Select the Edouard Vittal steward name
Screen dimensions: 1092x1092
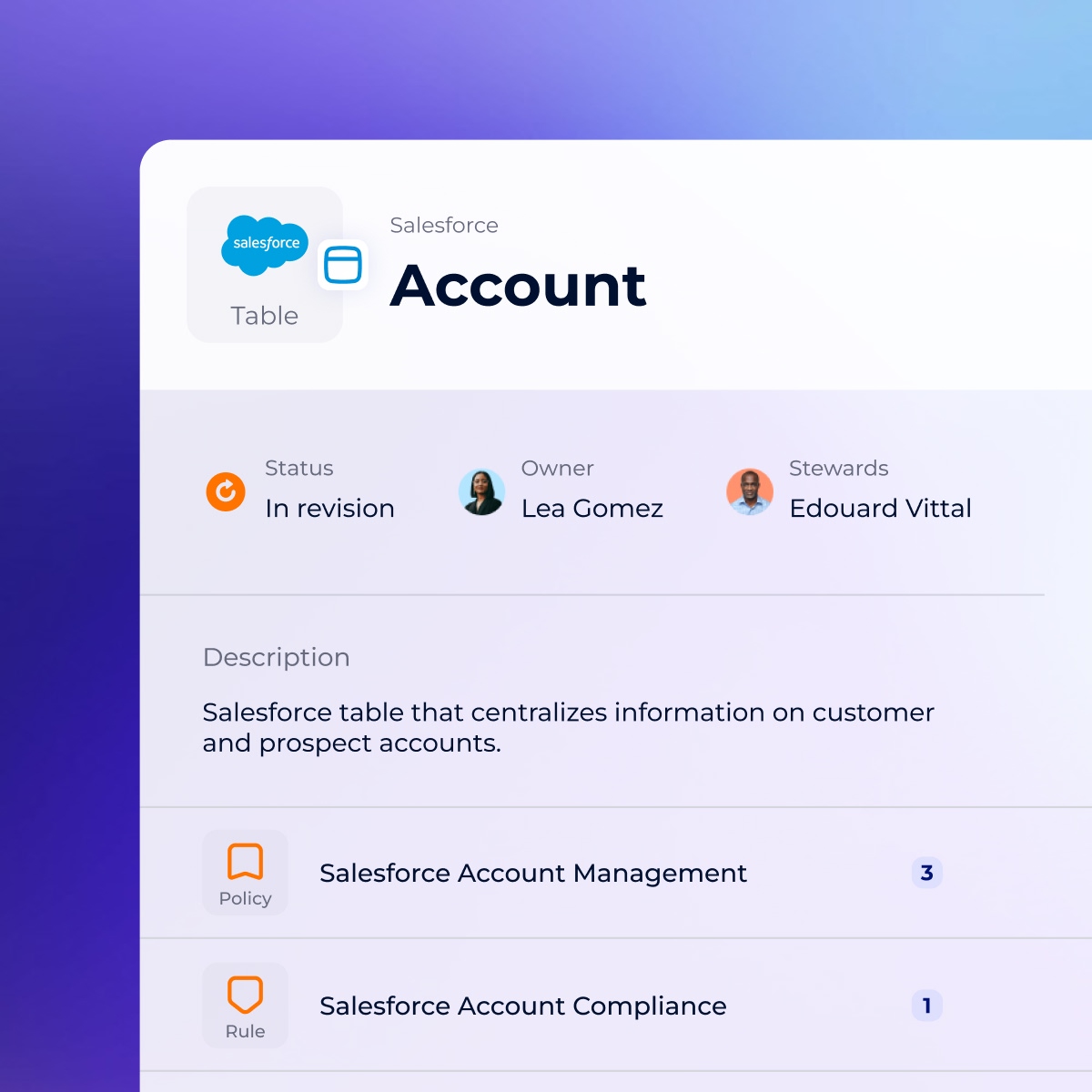(x=880, y=508)
